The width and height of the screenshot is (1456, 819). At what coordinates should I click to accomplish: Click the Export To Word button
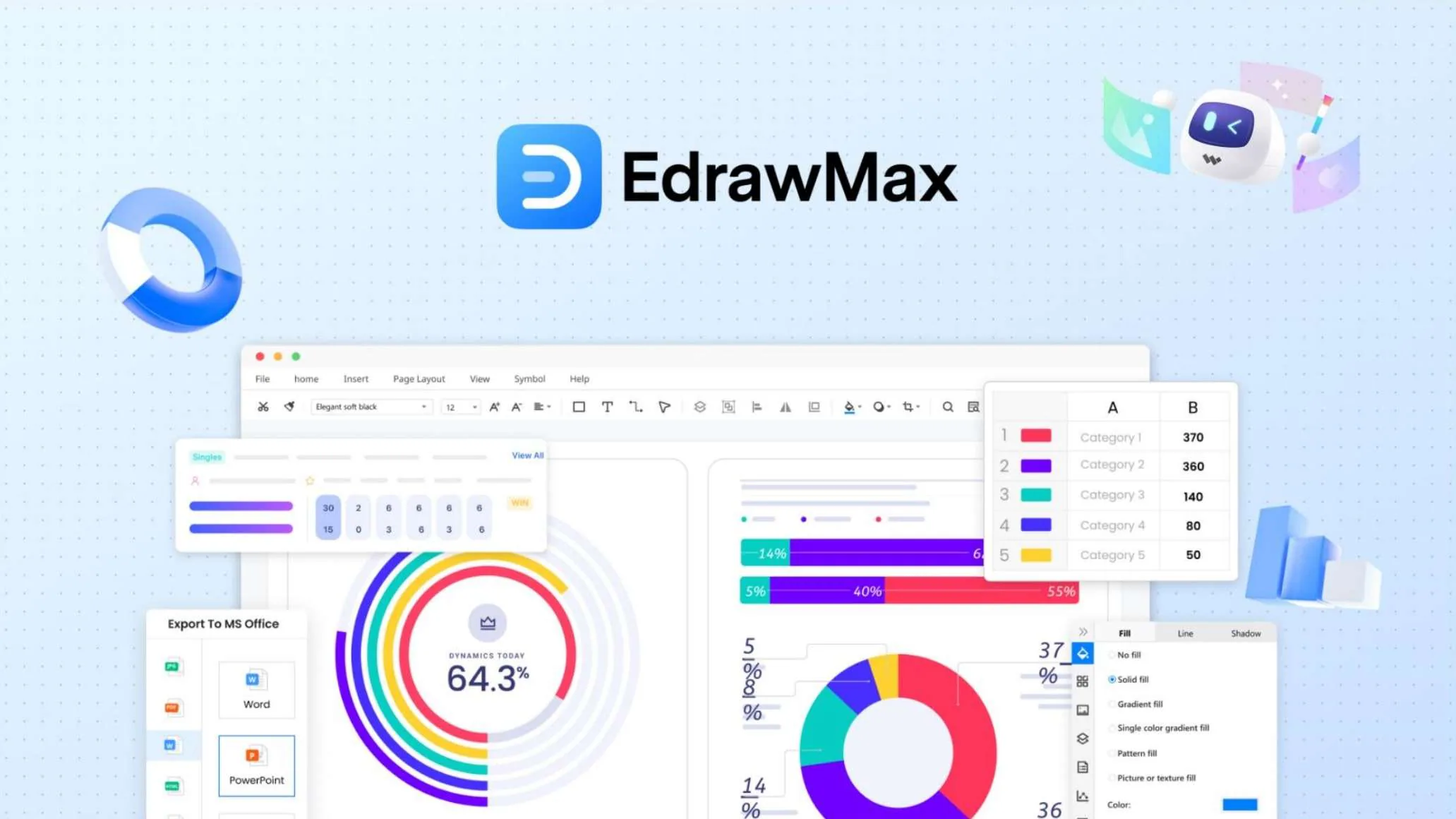tap(255, 690)
